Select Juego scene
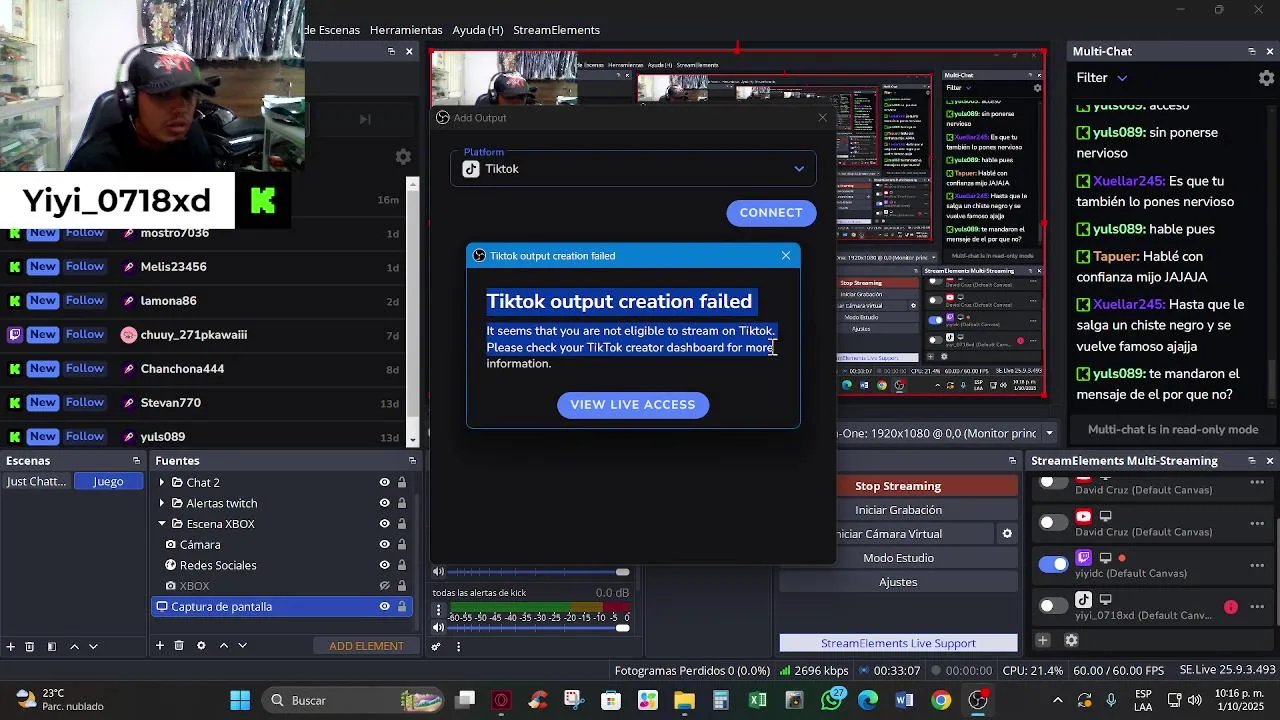 tap(108, 482)
